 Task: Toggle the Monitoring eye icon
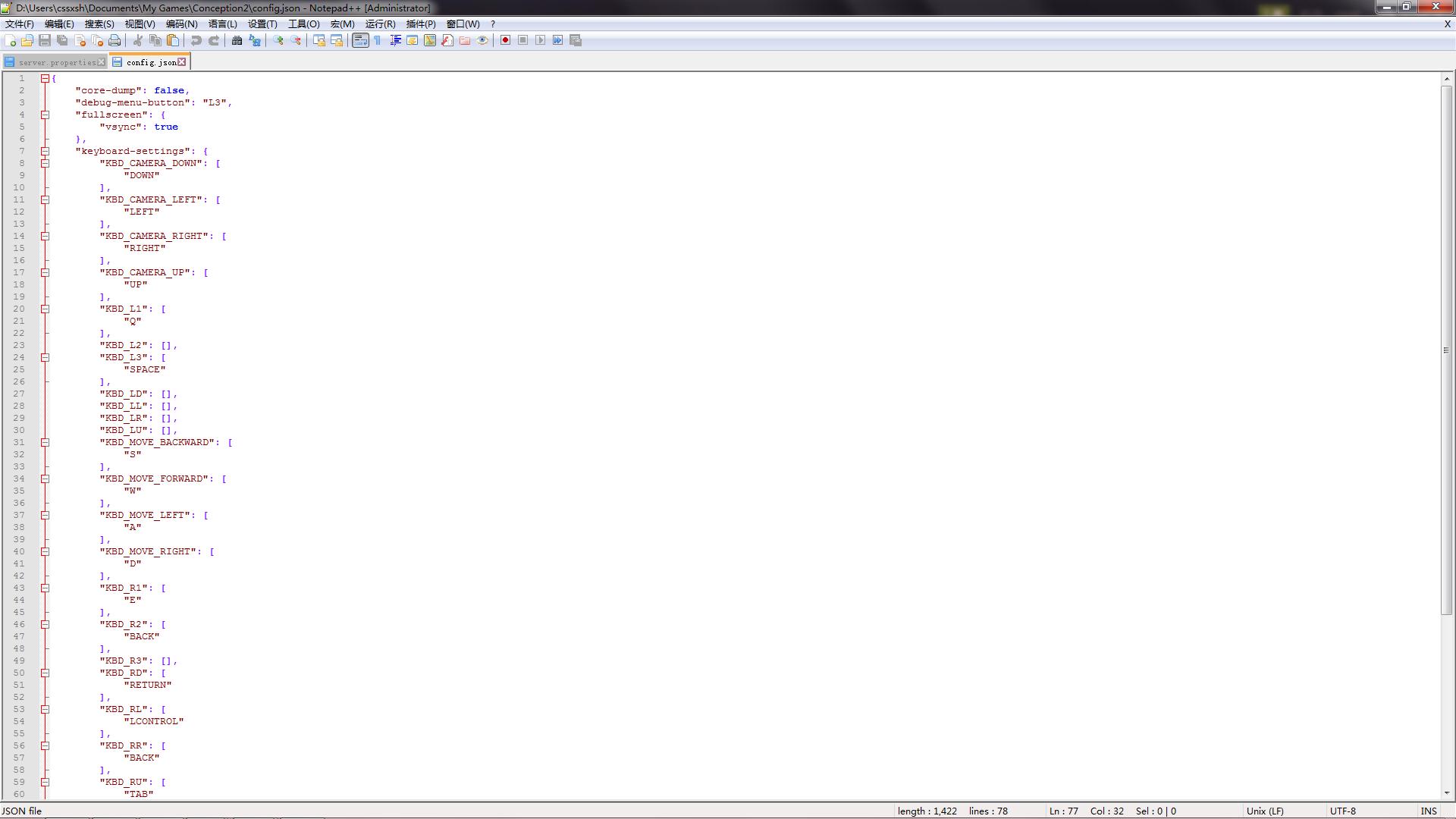[x=482, y=40]
